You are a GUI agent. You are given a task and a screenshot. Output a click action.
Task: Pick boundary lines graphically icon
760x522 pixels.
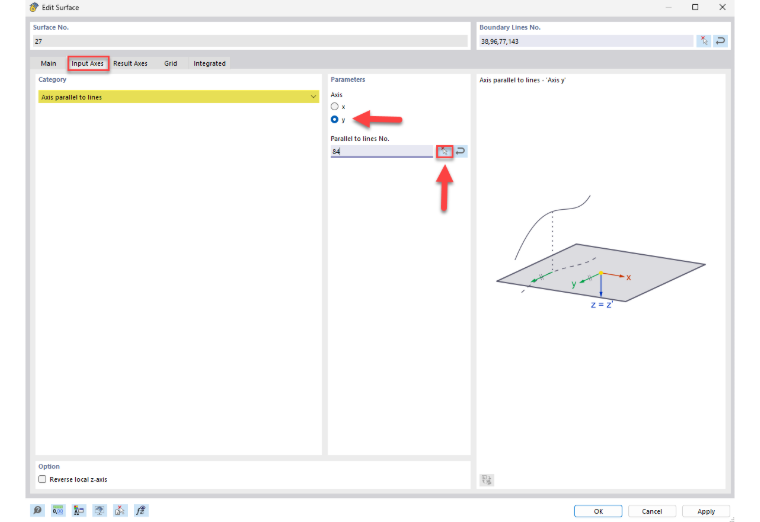704,41
